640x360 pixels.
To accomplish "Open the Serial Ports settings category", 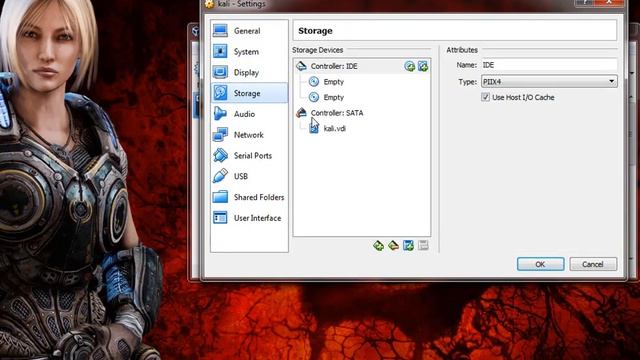I will (249, 156).
